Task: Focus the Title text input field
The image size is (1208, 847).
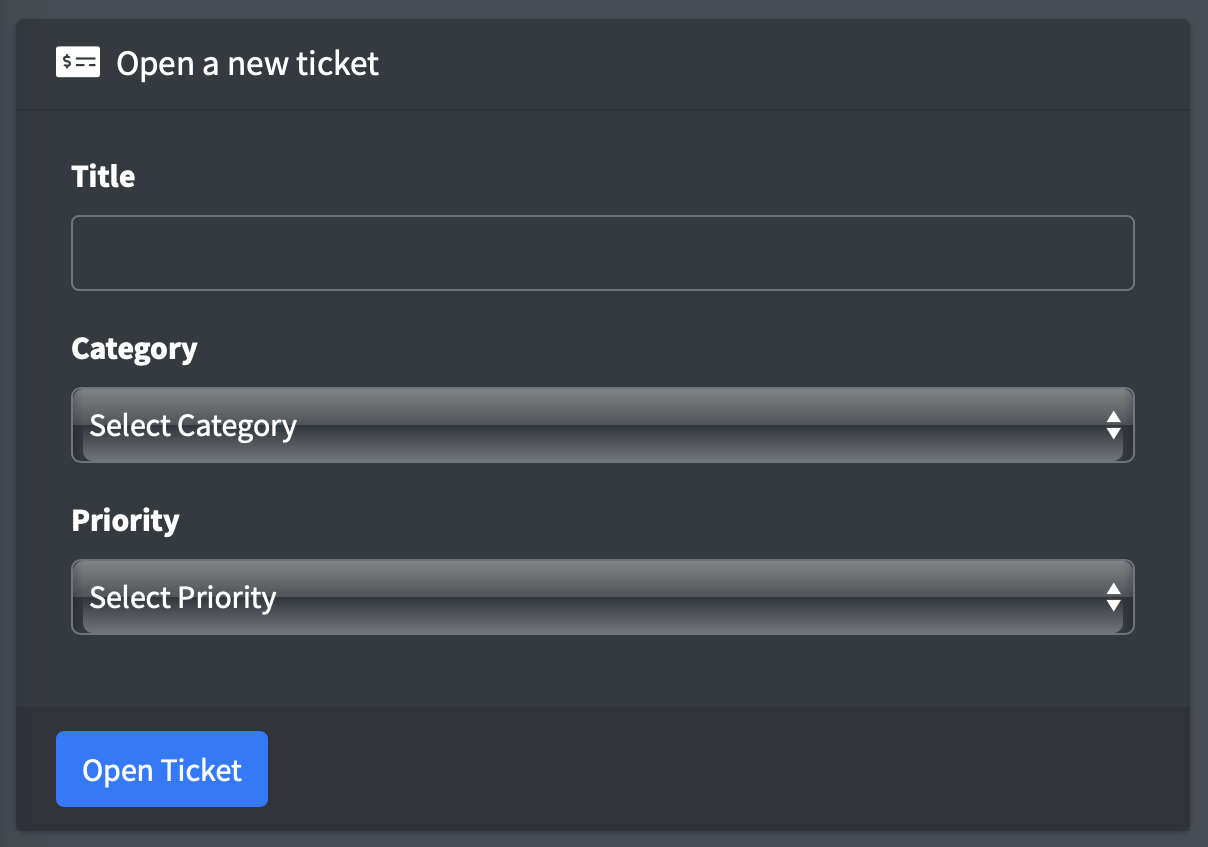Action: (x=602, y=253)
